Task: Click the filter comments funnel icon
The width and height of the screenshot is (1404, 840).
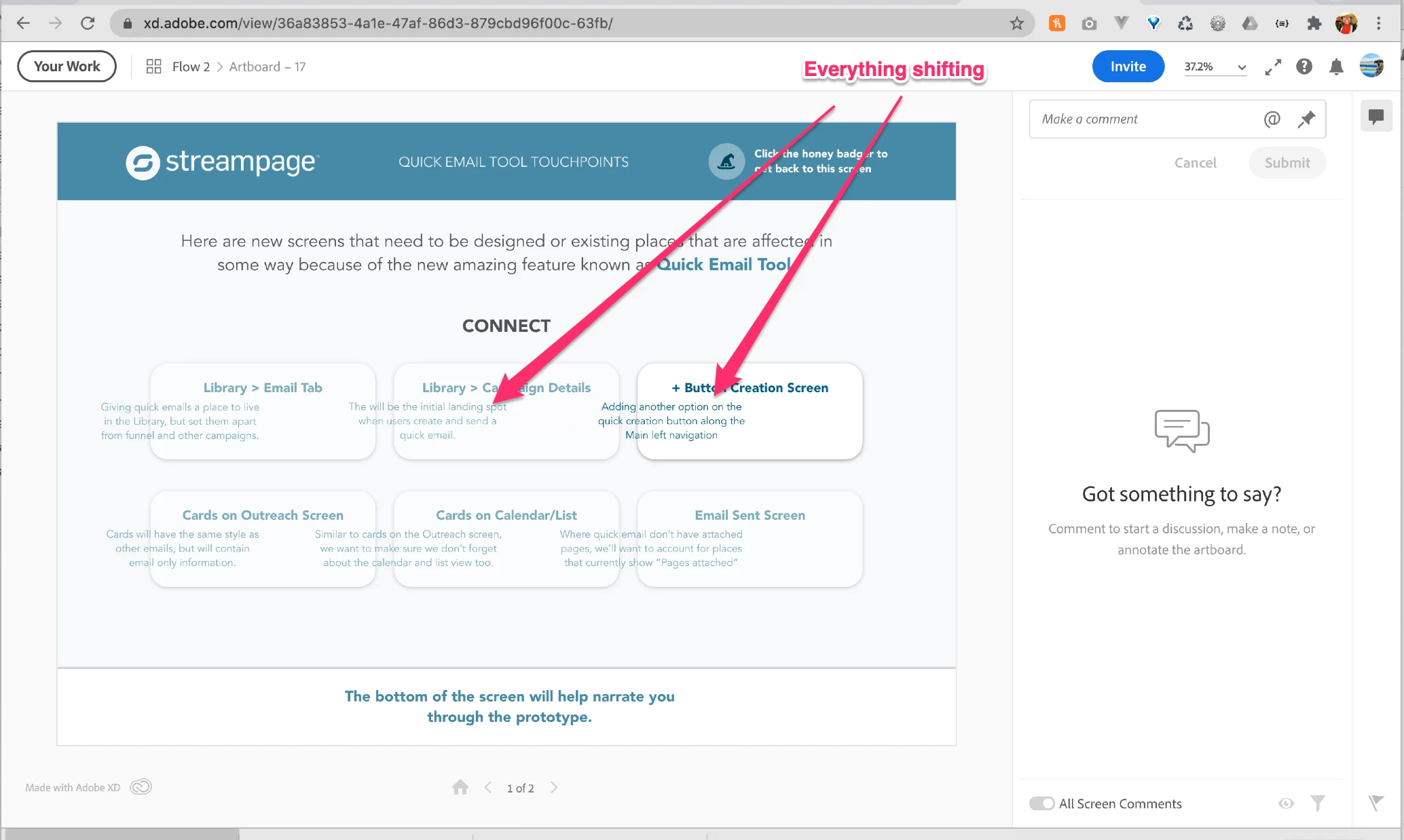Action: pyautogui.click(x=1318, y=803)
